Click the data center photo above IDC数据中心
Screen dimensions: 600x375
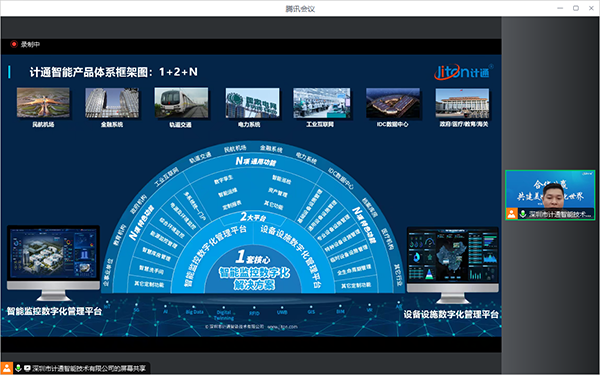[393, 103]
